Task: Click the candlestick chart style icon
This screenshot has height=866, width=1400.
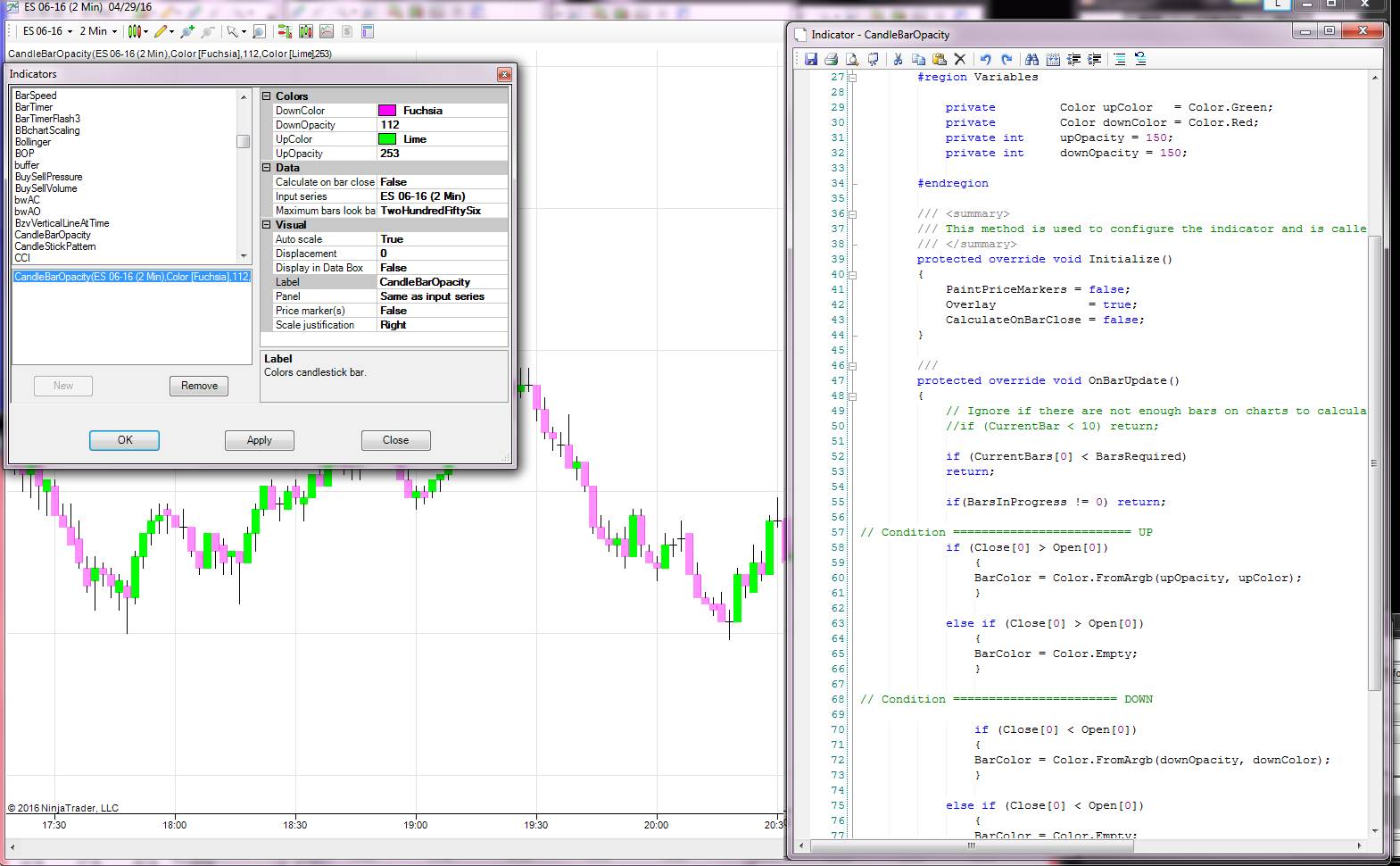Action: coord(136,31)
